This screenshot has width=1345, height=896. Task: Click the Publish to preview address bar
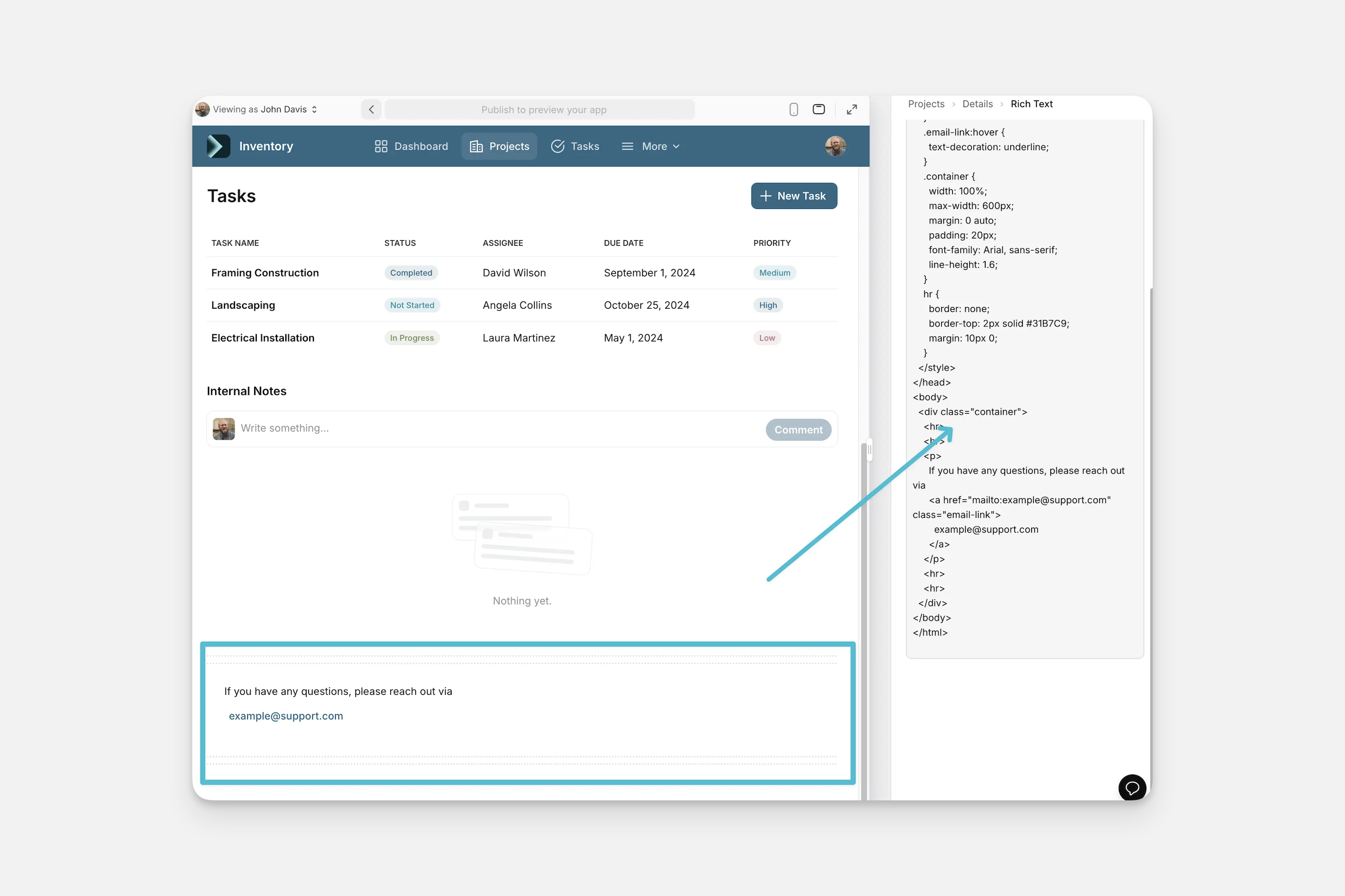coord(540,109)
